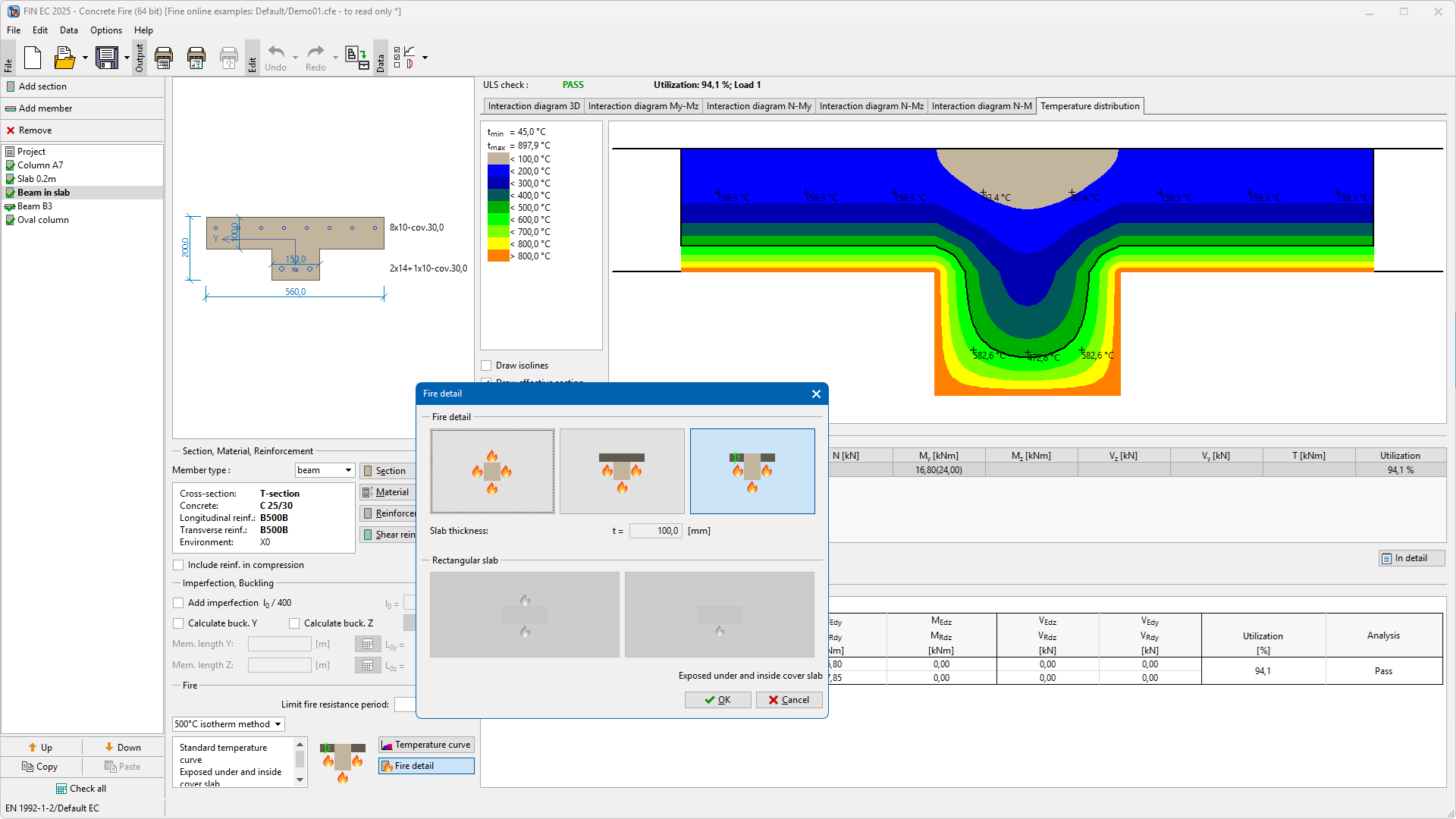Switch to Interaction diagram N-My tab

(758, 106)
